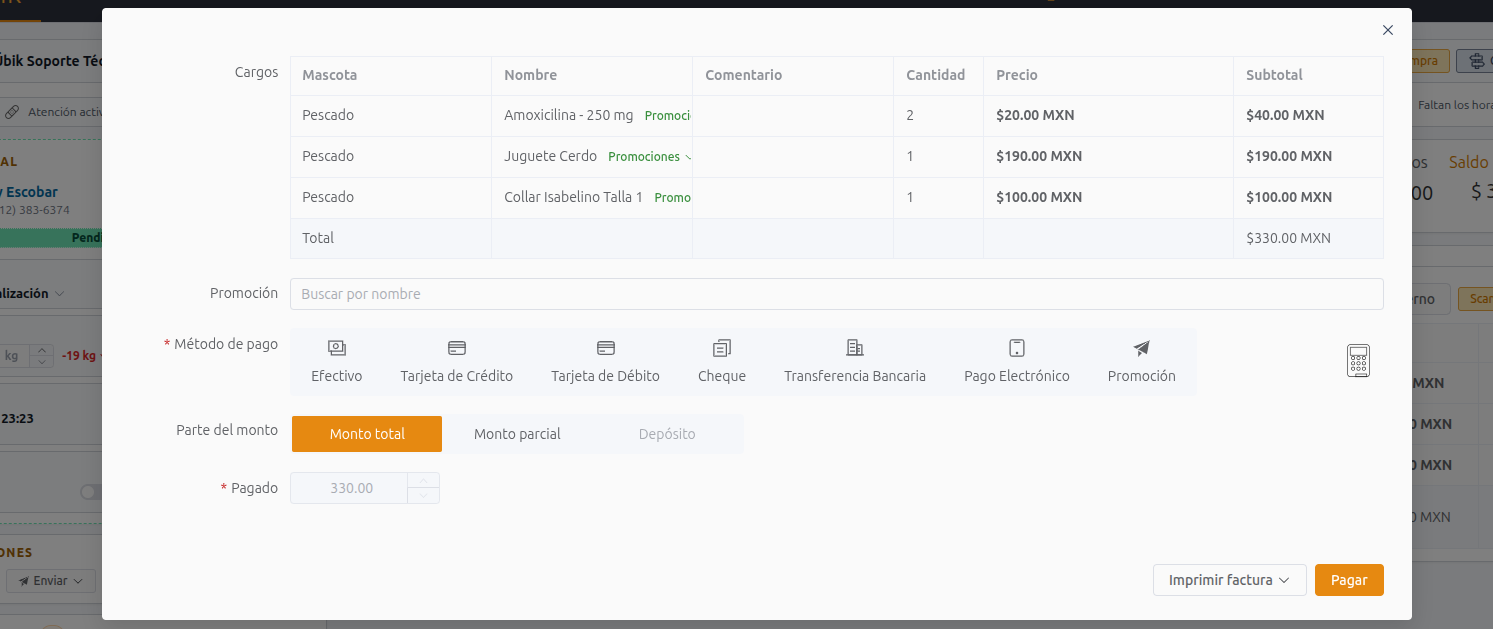Click Total row label
Image resolution: width=1493 pixels, height=629 pixels.
[318, 238]
